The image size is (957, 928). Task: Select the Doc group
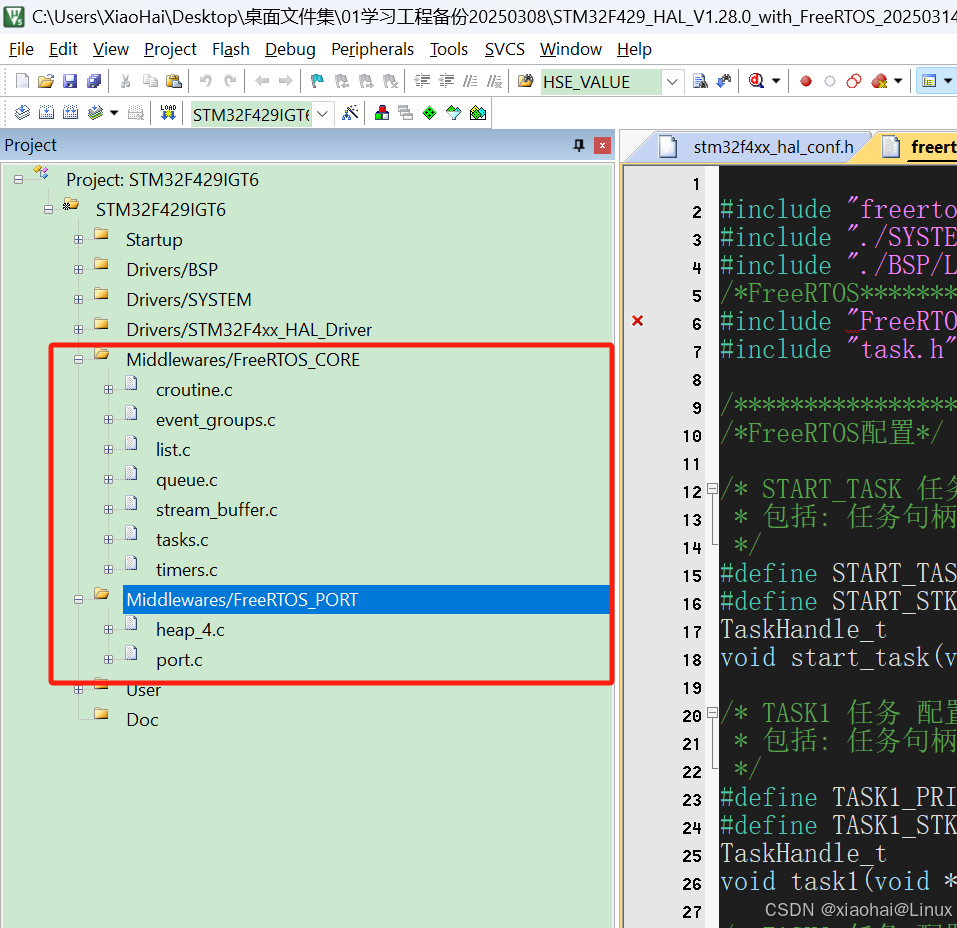coord(142,720)
